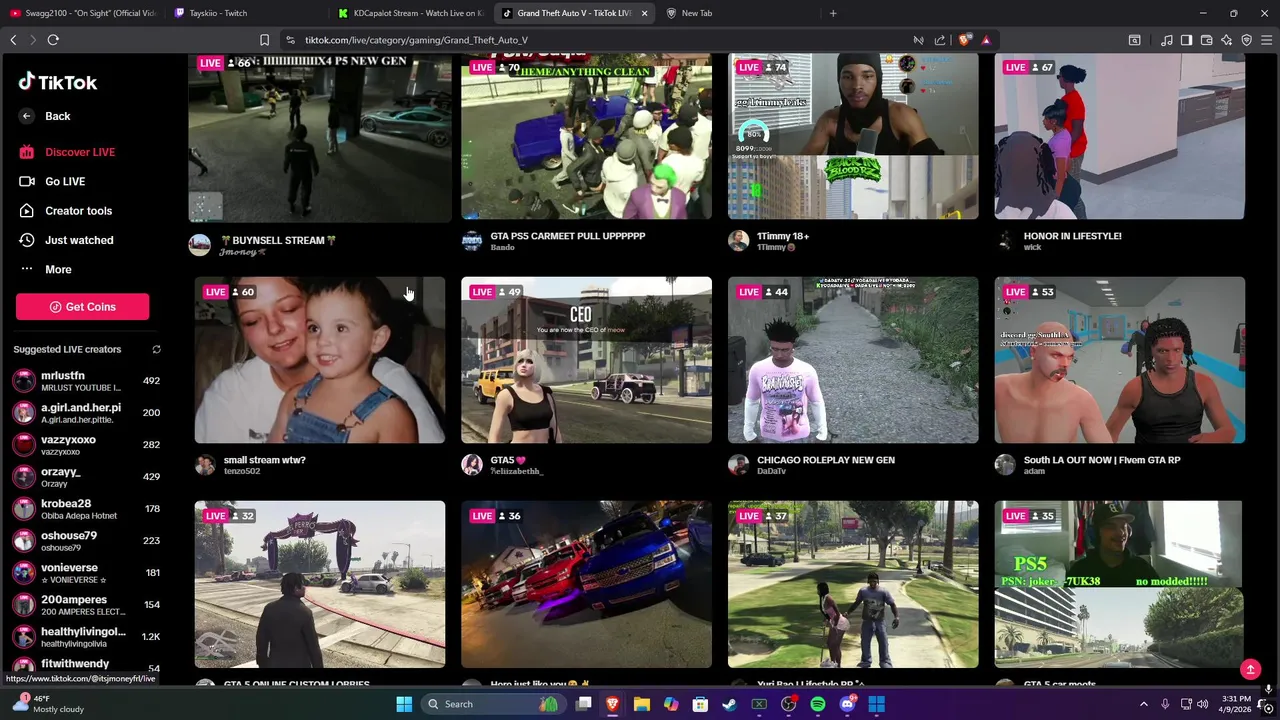Open Brave Rewards triangle icon
Viewport: 1280px width, 720px height.
click(x=986, y=40)
